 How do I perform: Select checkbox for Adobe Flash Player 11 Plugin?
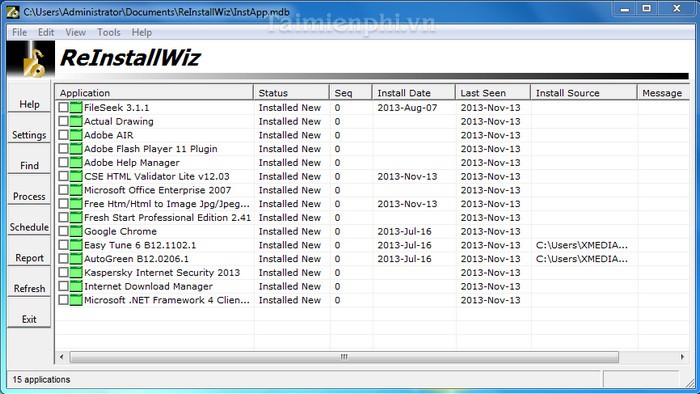63,149
